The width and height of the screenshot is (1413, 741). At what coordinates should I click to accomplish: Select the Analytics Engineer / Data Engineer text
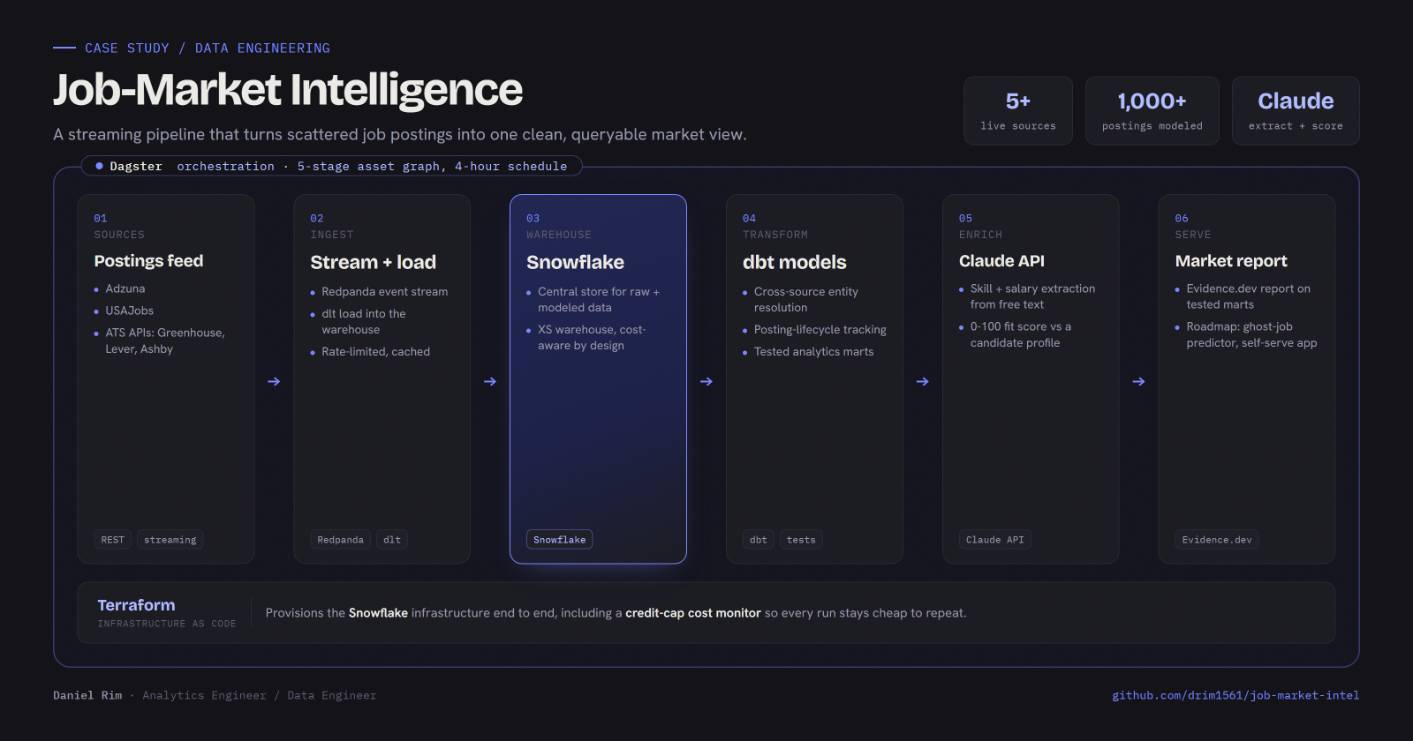tap(259, 695)
